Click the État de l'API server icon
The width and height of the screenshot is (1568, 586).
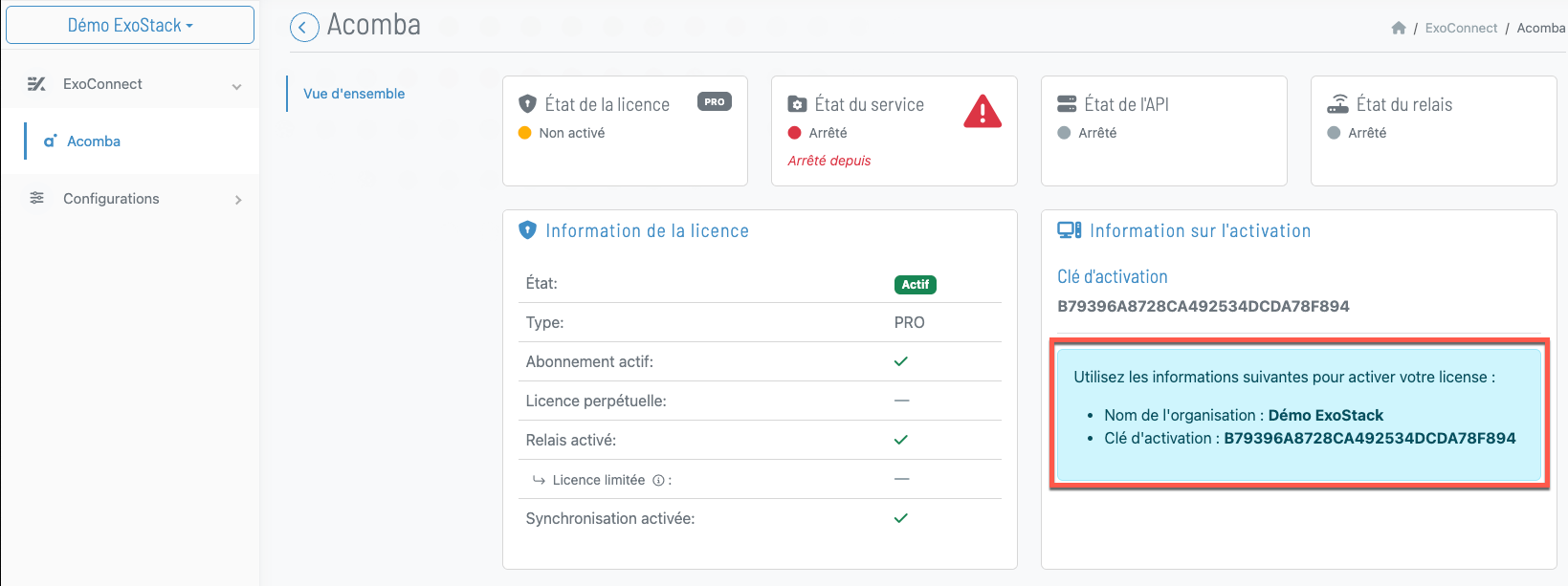pos(1067,104)
